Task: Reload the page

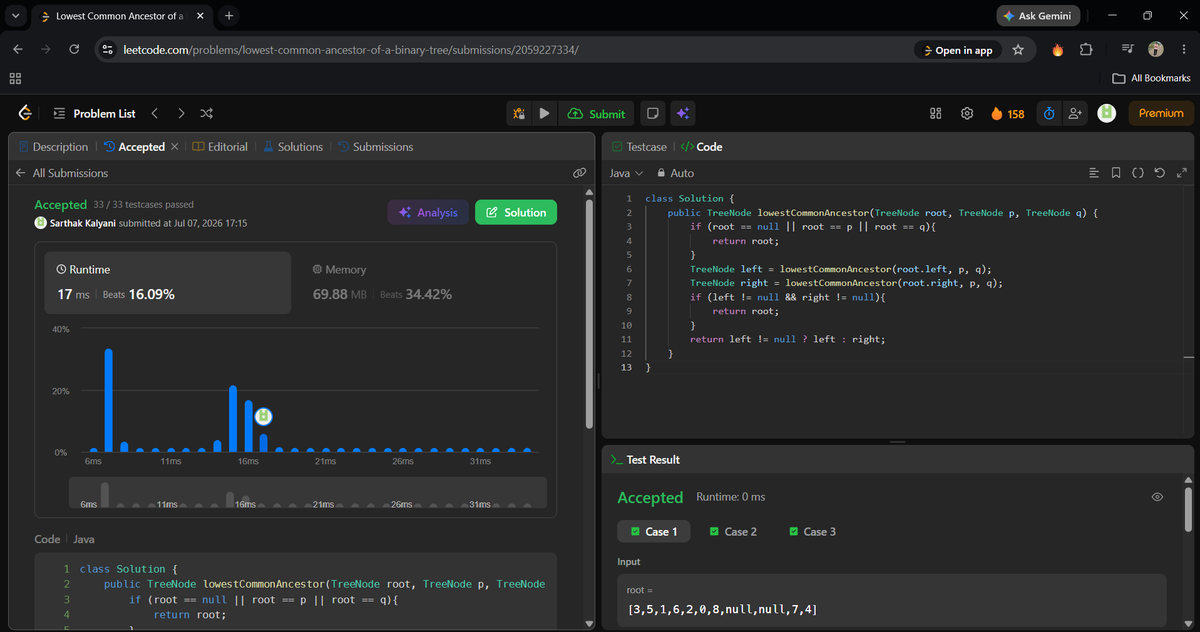Action: [74, 50]
